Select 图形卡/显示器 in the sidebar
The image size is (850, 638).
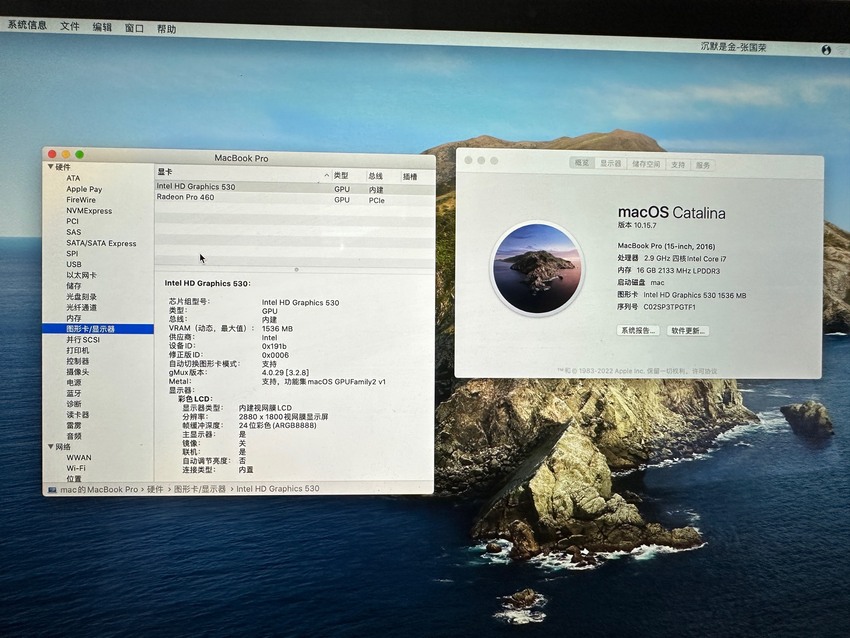98,328
